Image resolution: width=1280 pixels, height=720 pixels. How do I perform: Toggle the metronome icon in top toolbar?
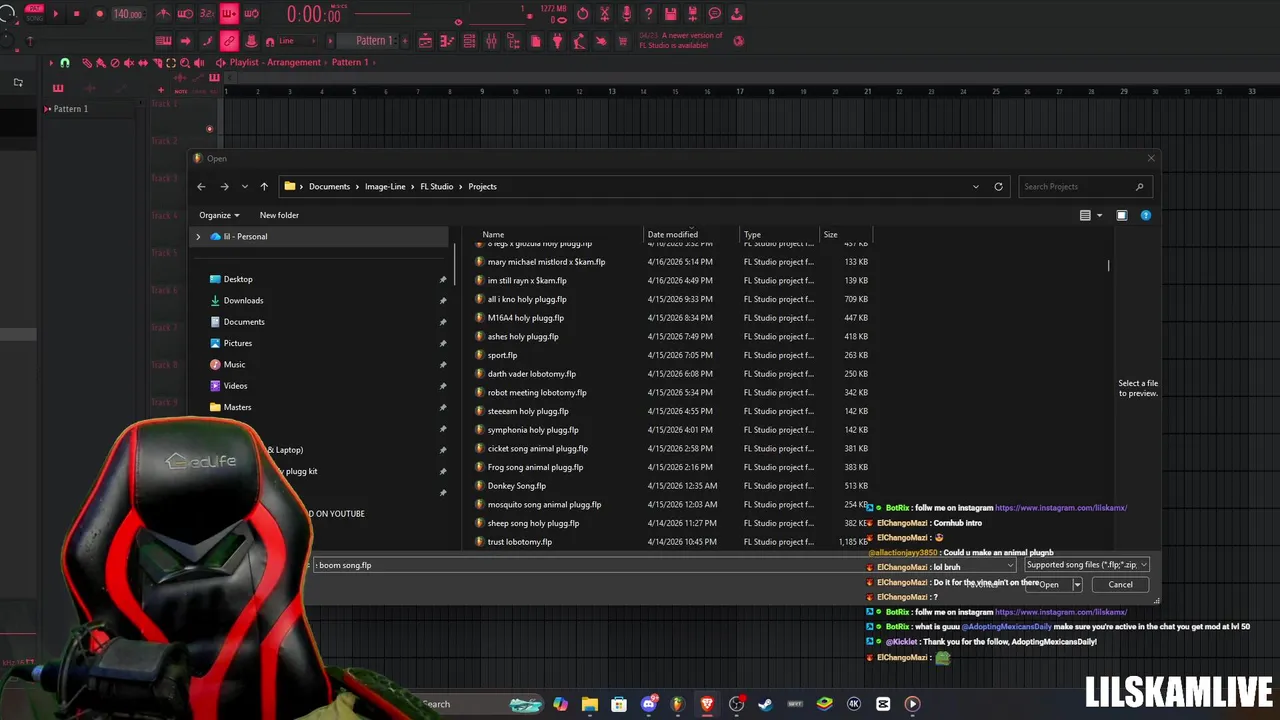coord(163,14)
